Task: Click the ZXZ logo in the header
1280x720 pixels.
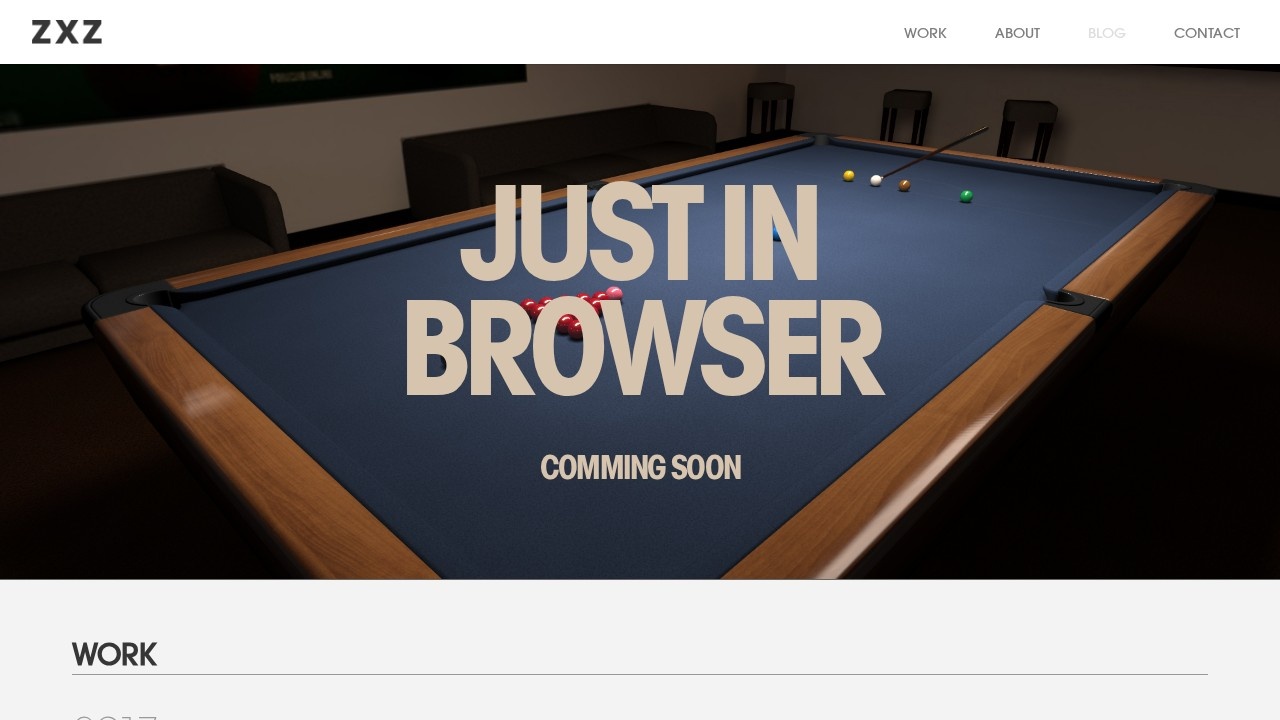Action: click(66, 31)
